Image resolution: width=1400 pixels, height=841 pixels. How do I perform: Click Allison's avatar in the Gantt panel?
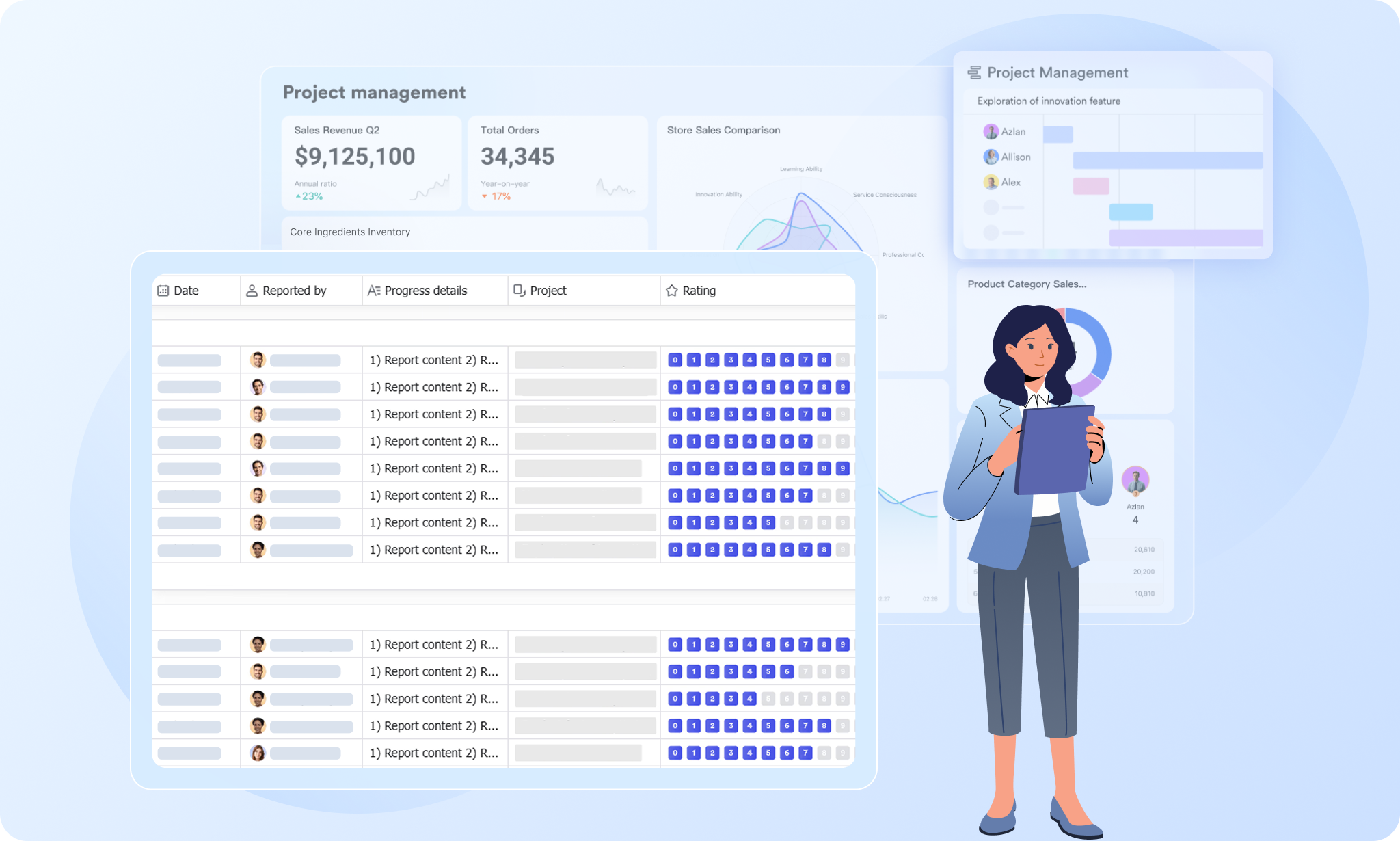(x=991, y=157)
